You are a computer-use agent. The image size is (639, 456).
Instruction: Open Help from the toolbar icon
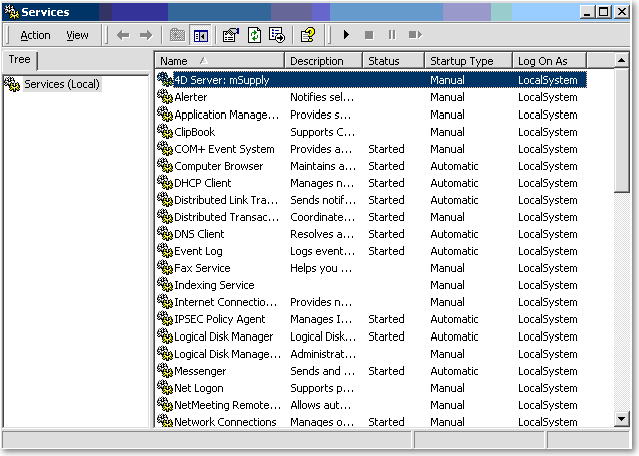(308, 35)
